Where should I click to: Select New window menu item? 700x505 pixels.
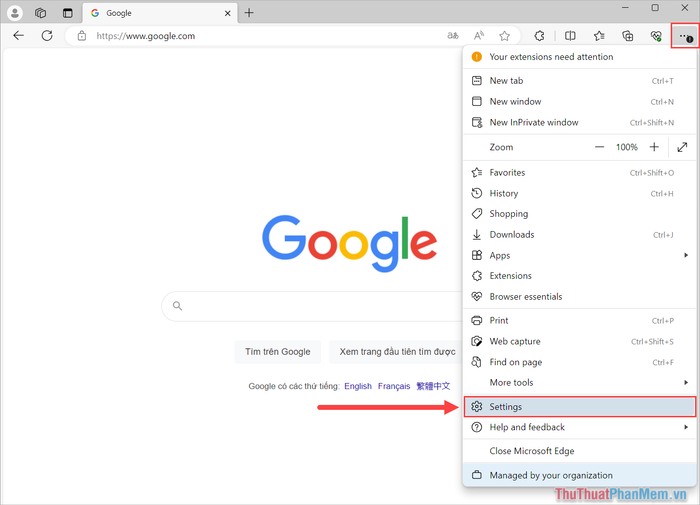[x=579, y=102]
